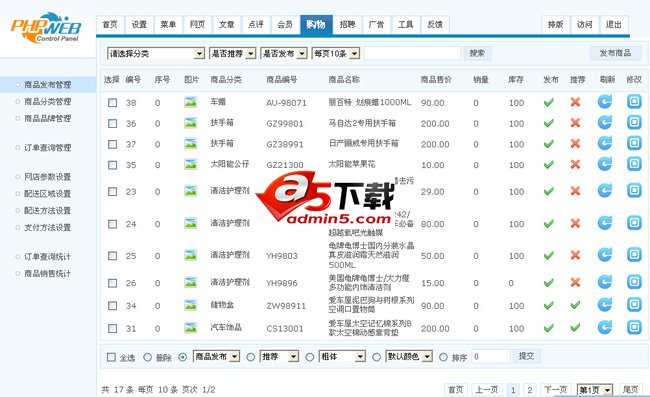650x397 pixels.
Task: Switch to the 设置 tab
Action: coord(139,24)
